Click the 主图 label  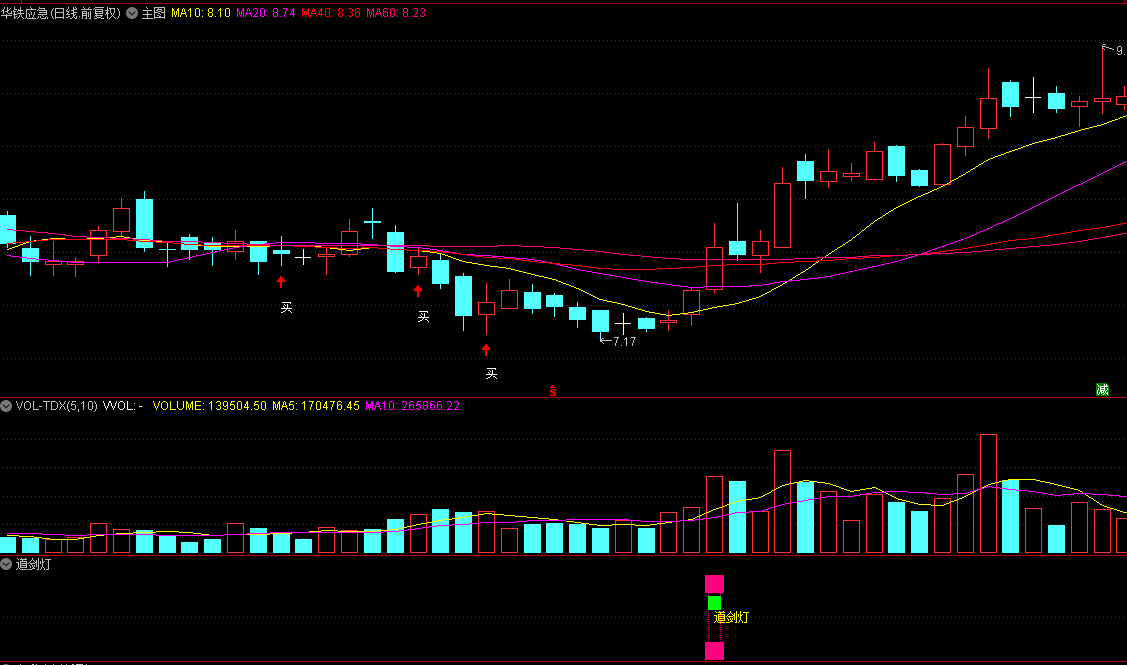(153, 13)
